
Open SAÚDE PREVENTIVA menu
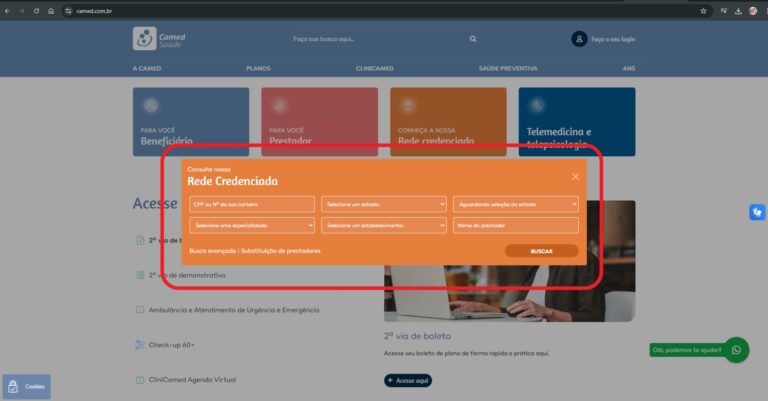[x=508, y=68]
